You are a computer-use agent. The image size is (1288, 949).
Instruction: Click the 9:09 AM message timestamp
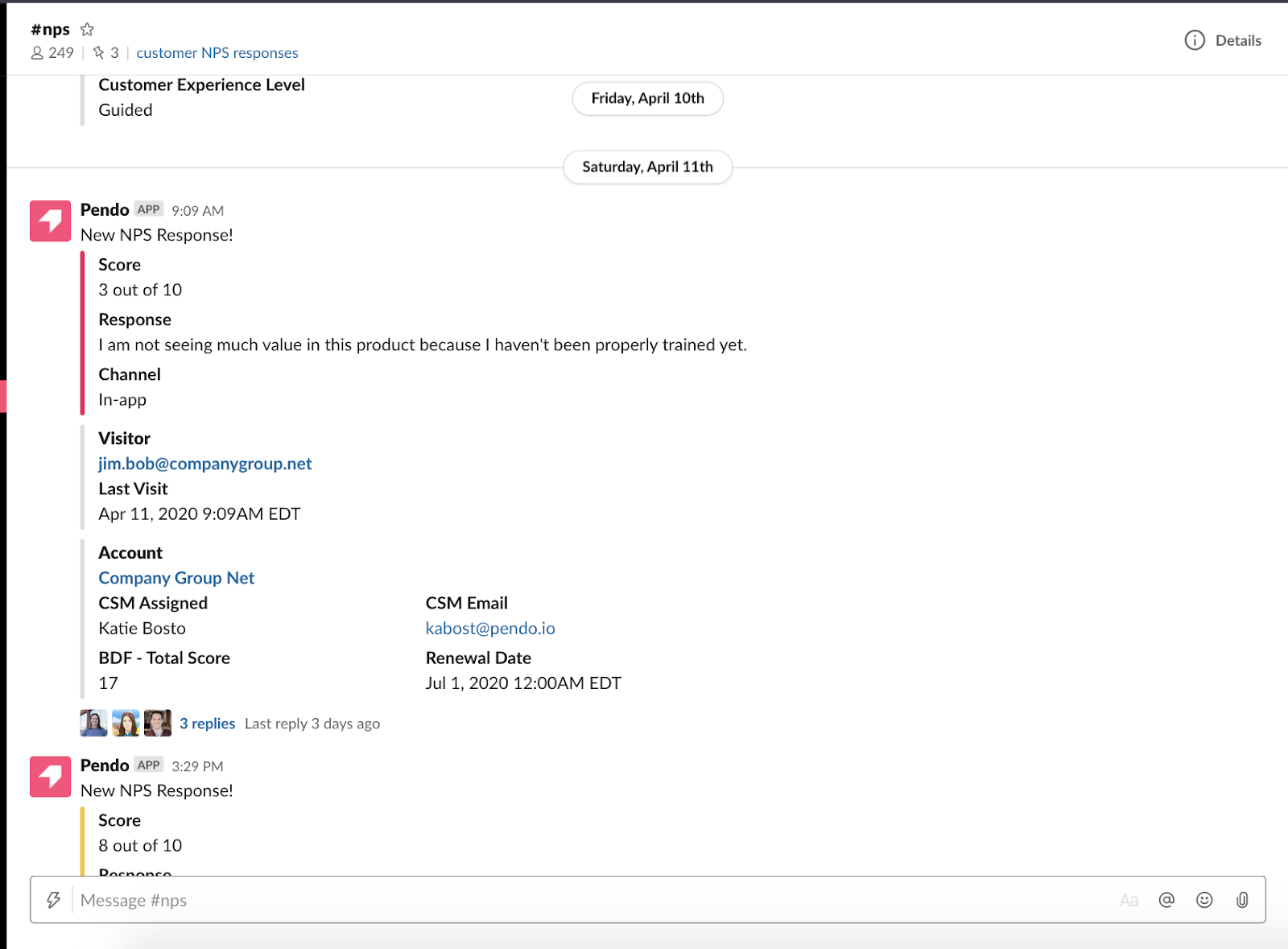point(197,211)
